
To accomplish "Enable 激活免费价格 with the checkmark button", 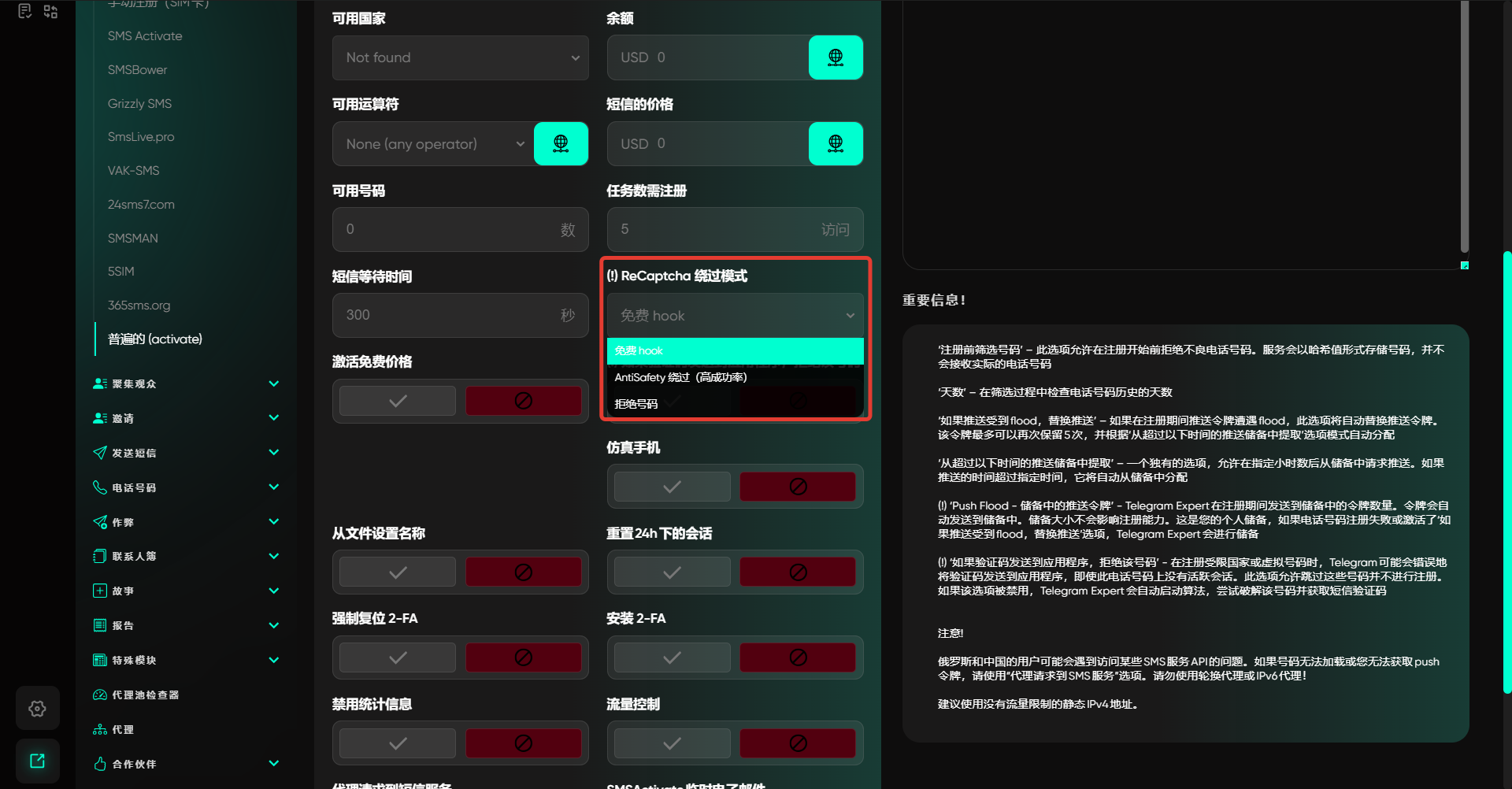I will (398, 401).
